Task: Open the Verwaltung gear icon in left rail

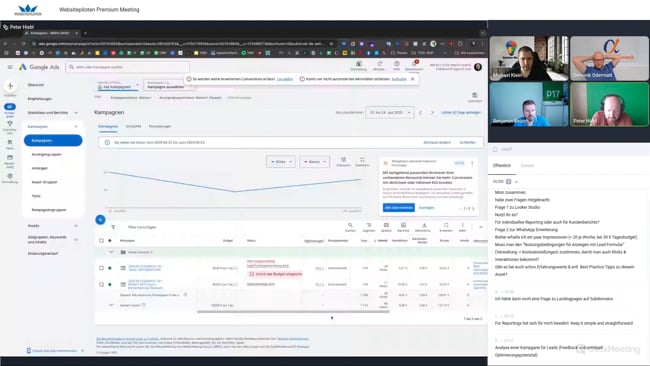Action: point(10,176)
